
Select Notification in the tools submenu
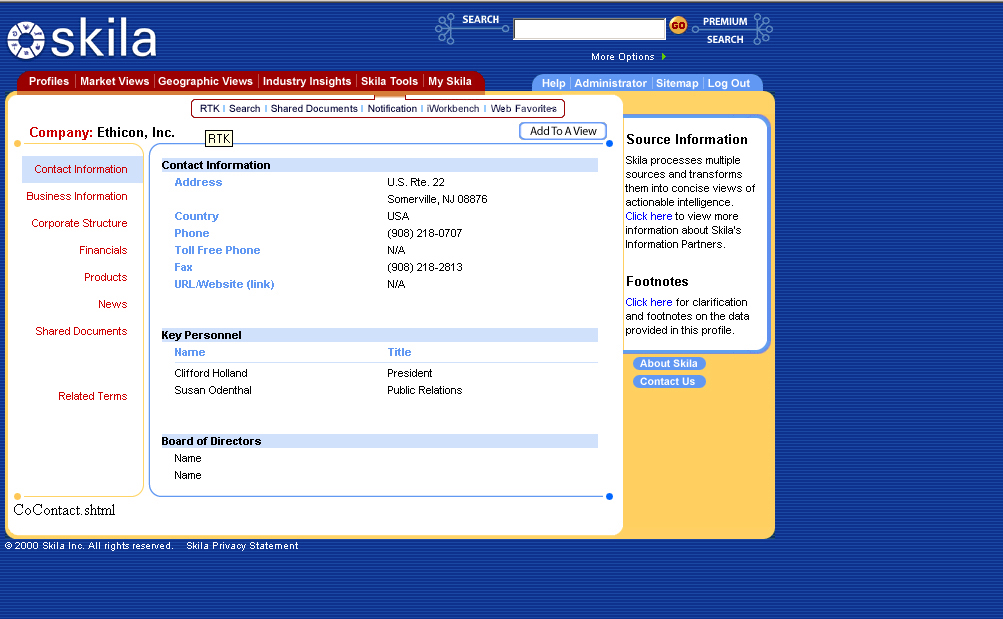tap(392, 109)
